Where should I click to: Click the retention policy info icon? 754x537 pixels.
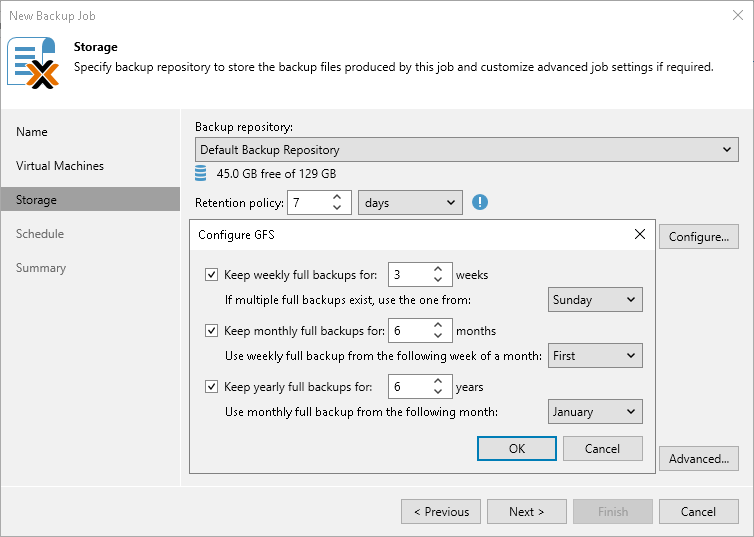click(480, 202)
